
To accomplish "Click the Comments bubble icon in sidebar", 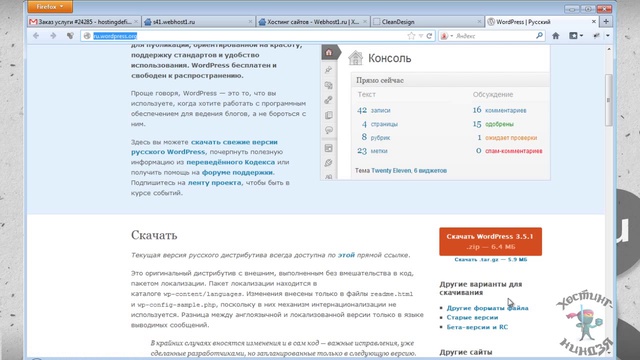I will tap(329, 130).
